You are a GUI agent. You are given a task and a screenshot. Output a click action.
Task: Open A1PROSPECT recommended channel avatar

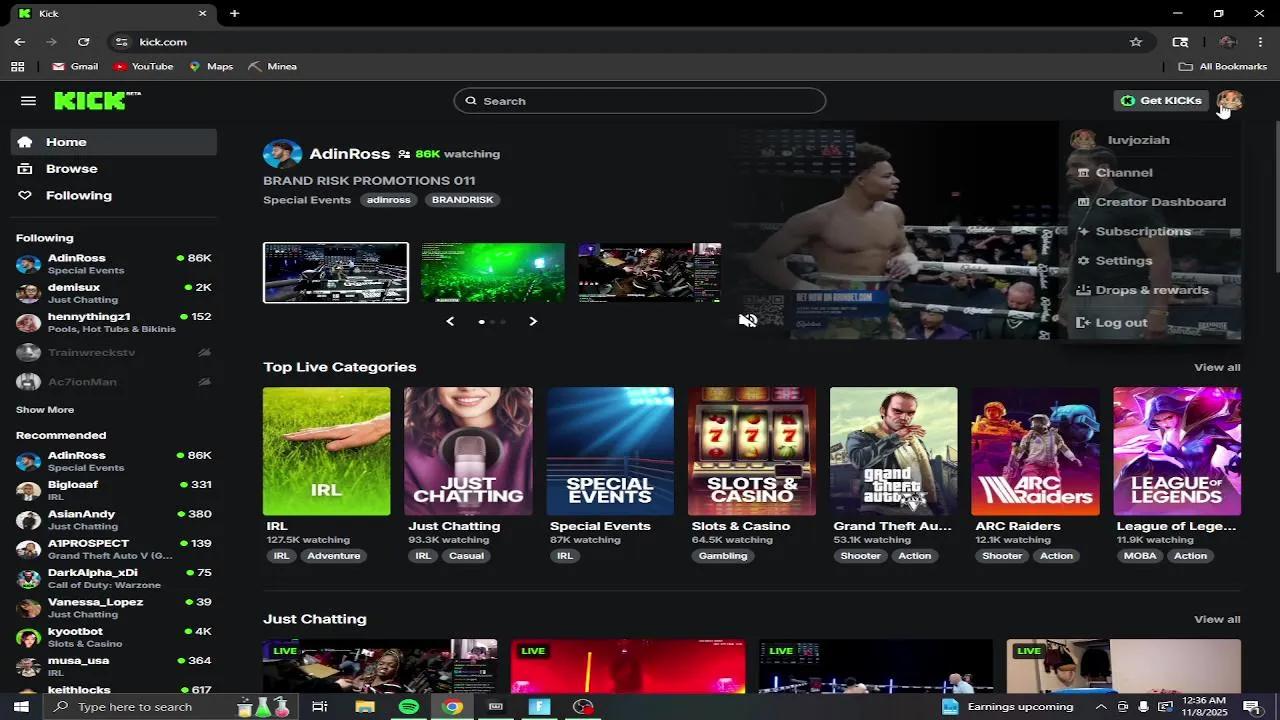[29, 549]
